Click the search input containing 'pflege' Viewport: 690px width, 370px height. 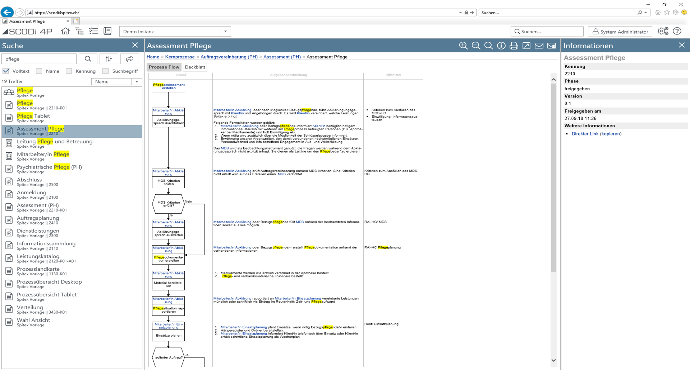click(40, 59)
